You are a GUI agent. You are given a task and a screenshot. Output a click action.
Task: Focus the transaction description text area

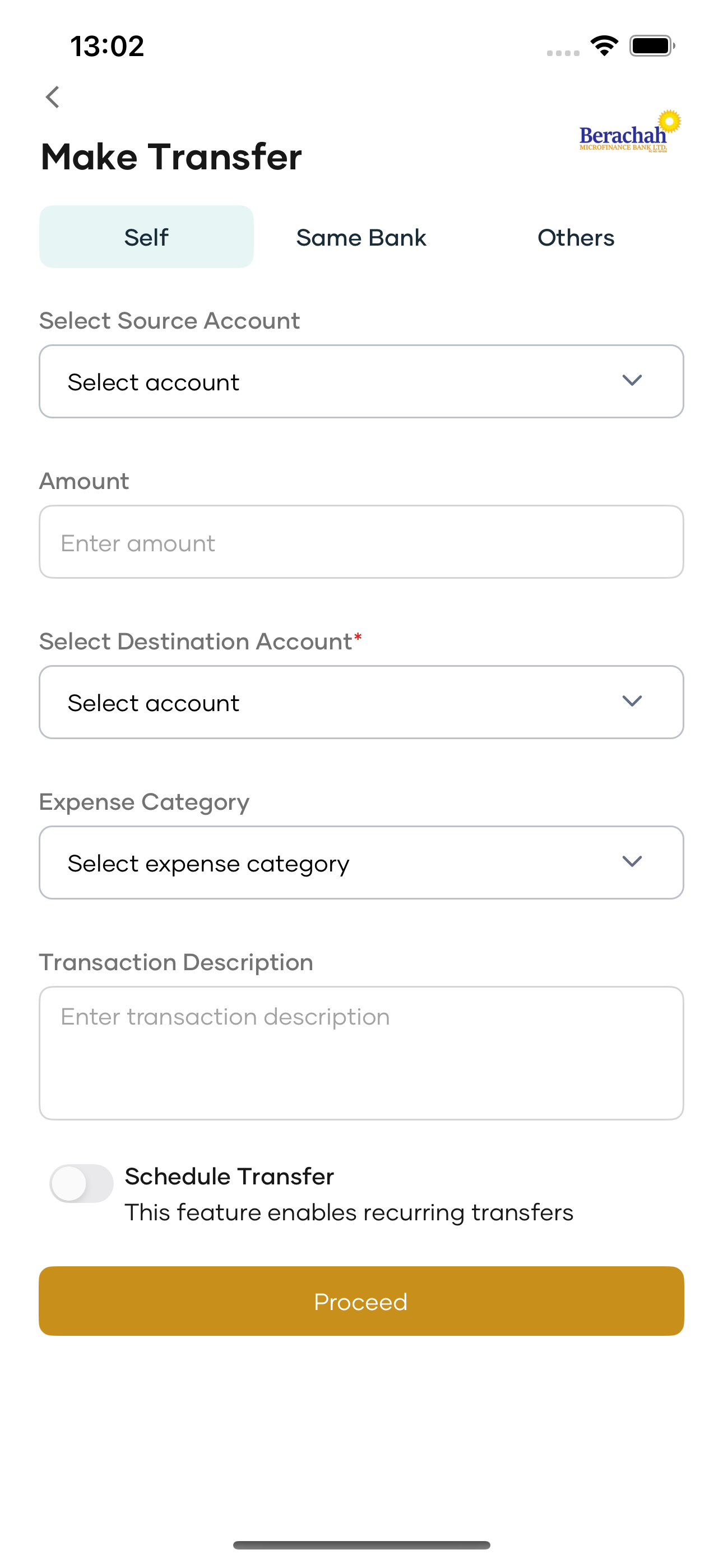[361, 1053]
